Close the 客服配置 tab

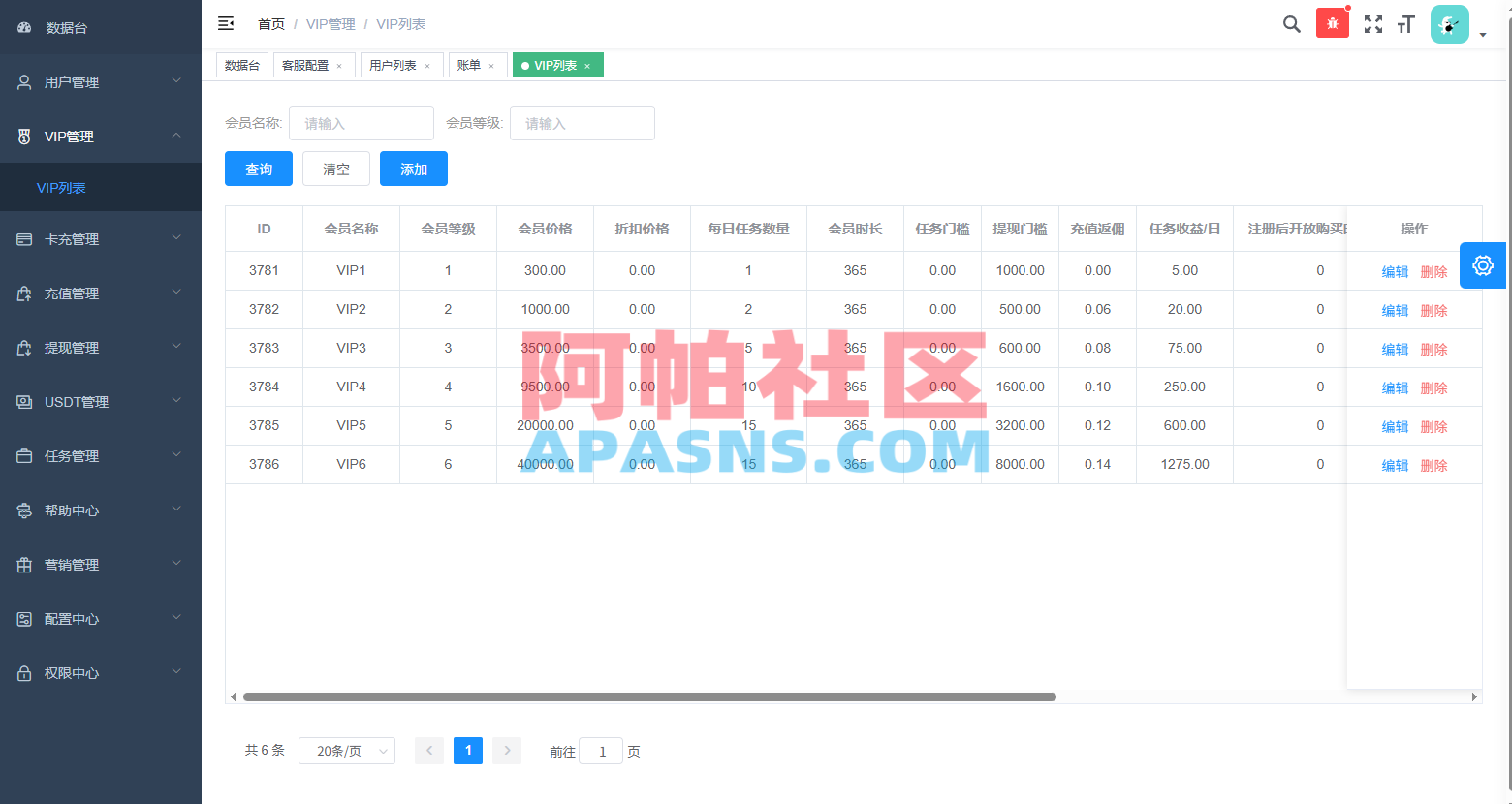pos(339,66)
